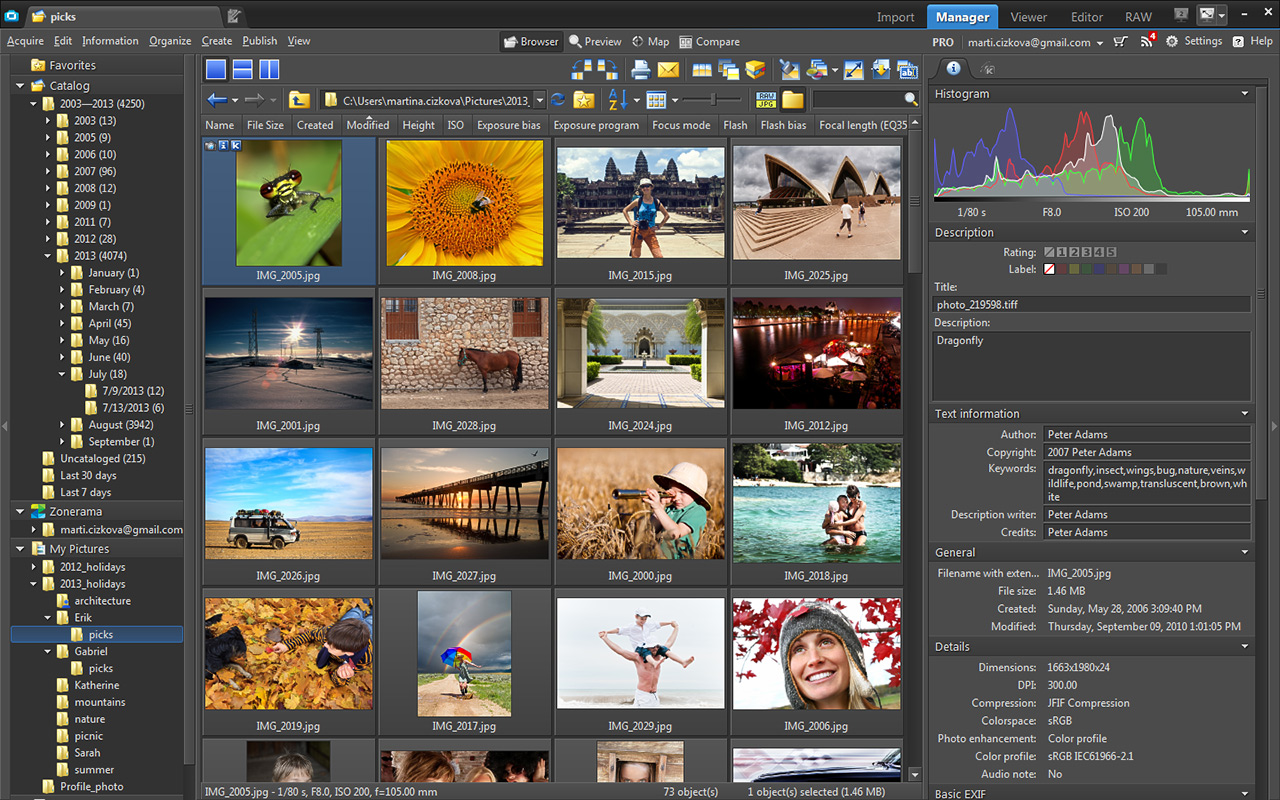This screenshot has width=1280, height=800.
Task: Click the resize image icon in toolbar
Action: (853, 69)
